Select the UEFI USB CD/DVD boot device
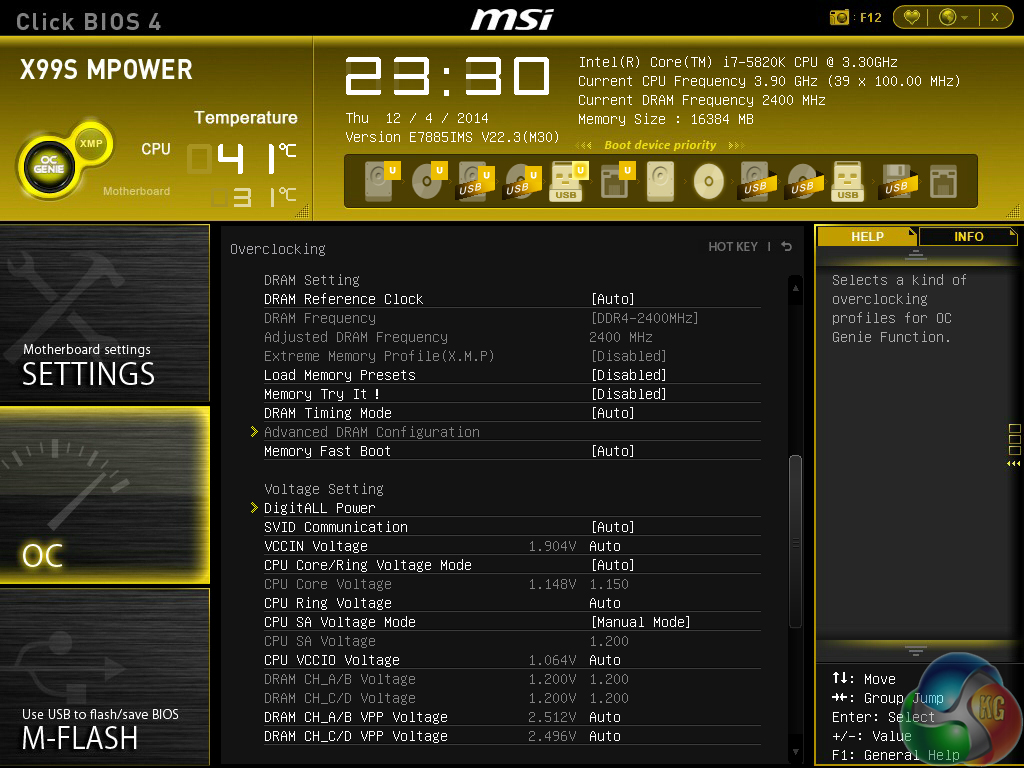Screen dimensions: 1024x768 click(x=522, y=181)
